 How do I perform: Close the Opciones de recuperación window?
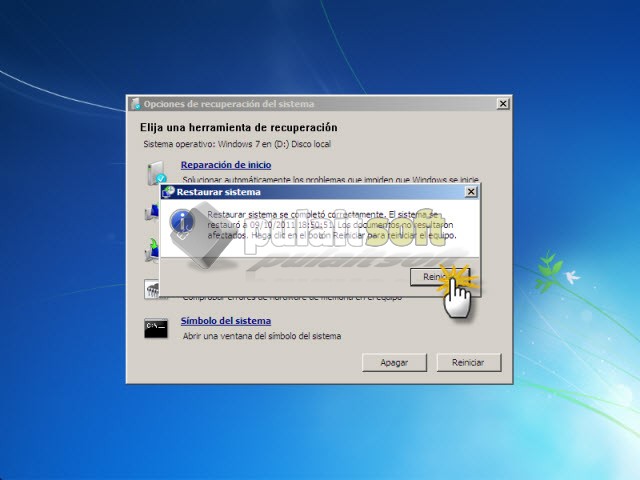pos(502,104)
